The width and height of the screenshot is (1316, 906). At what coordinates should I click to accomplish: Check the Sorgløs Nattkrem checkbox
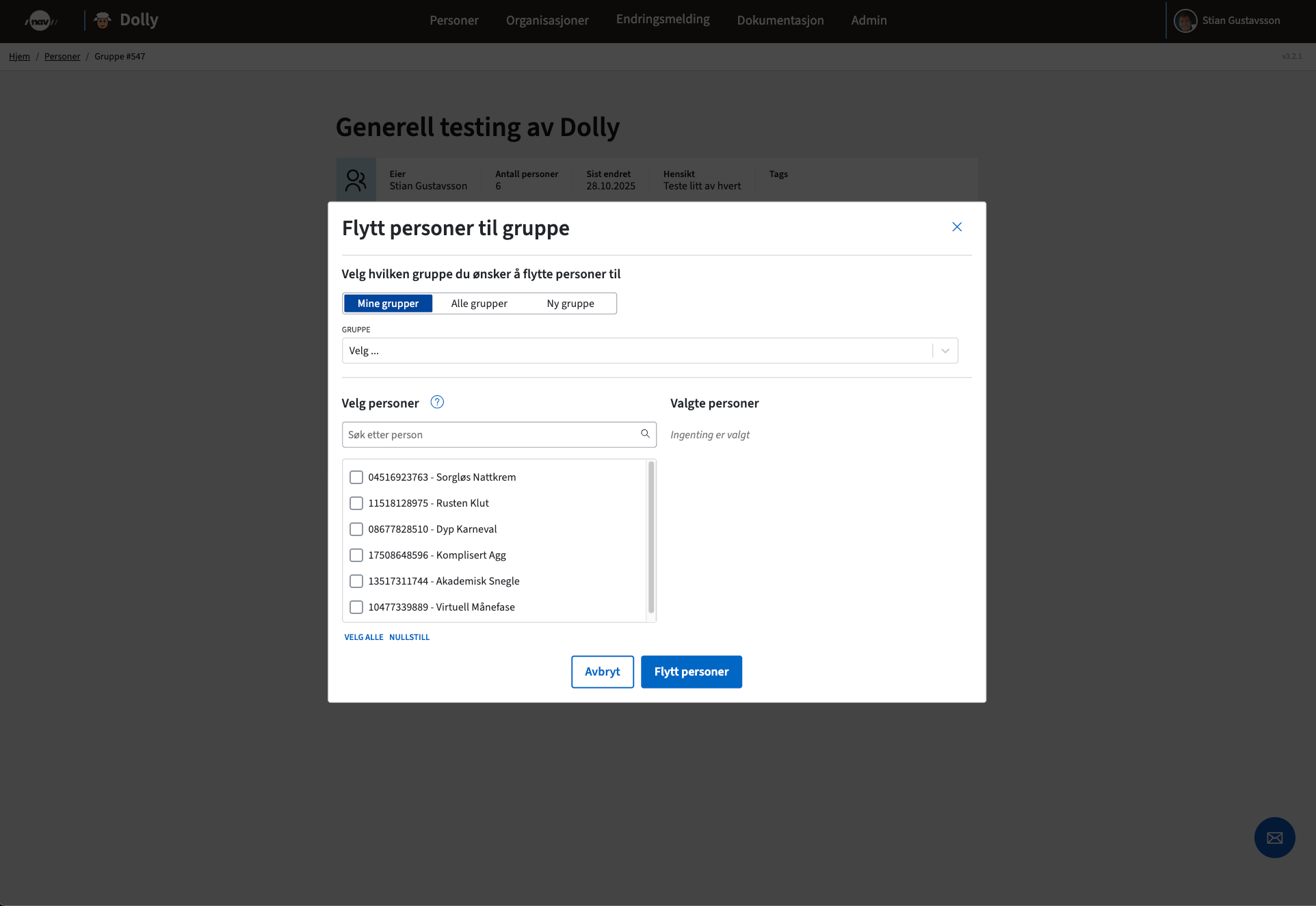[356, 477]
